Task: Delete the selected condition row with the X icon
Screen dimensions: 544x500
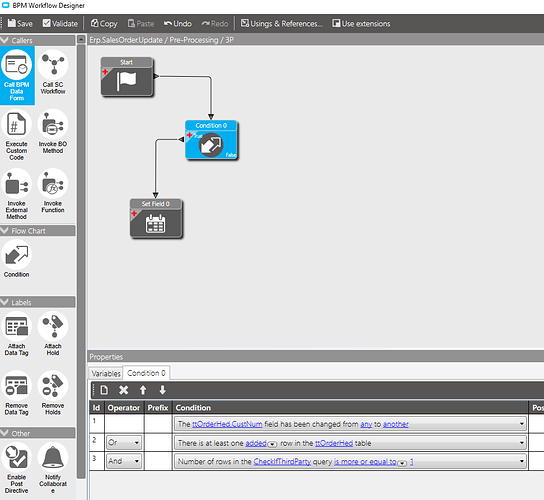Action: point(124,390)
